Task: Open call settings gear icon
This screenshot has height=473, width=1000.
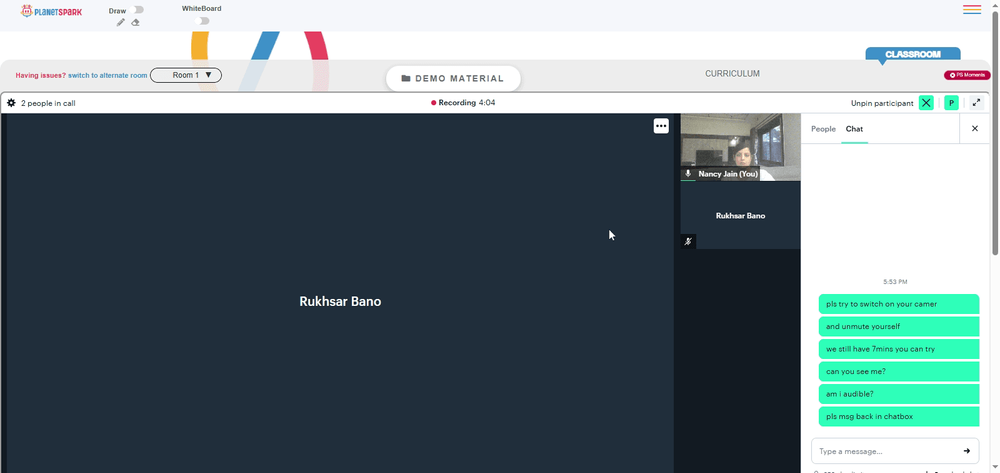Action: (11, 103)
